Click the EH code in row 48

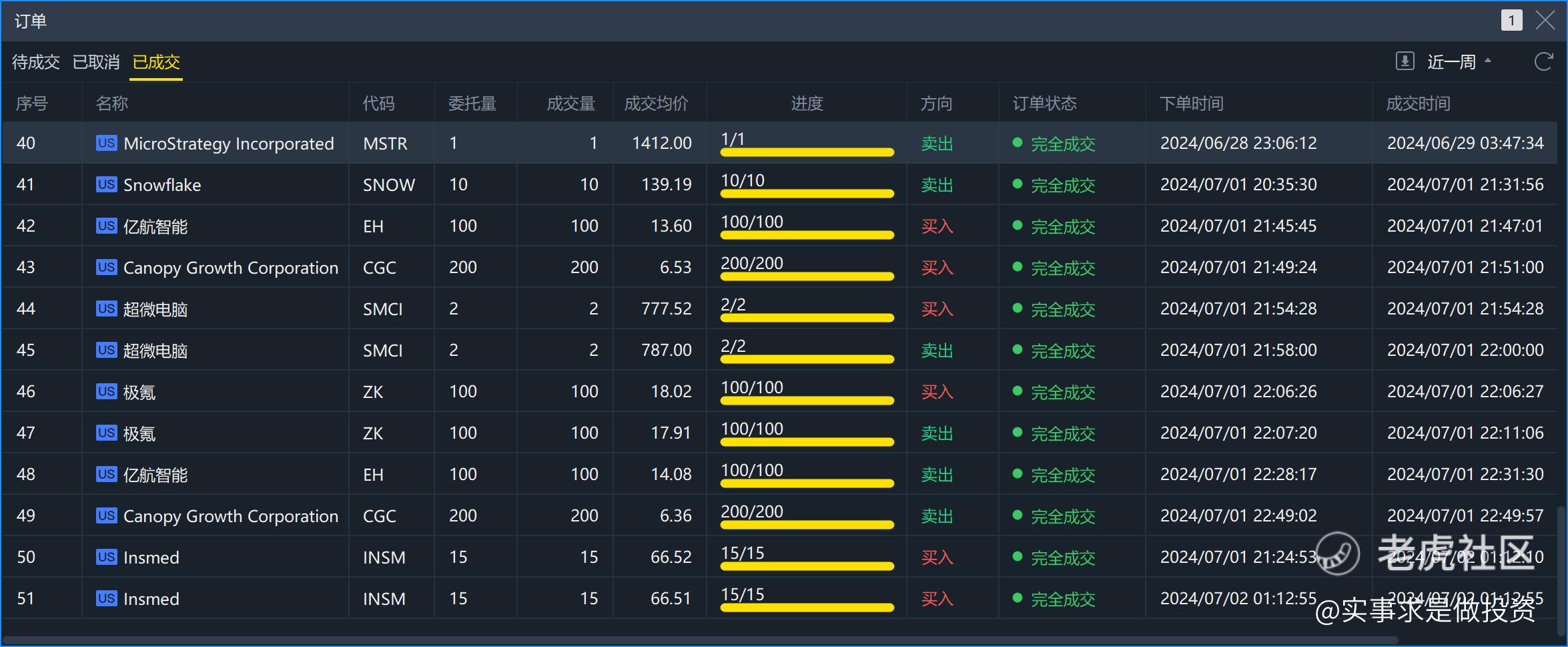click(373, 475)
